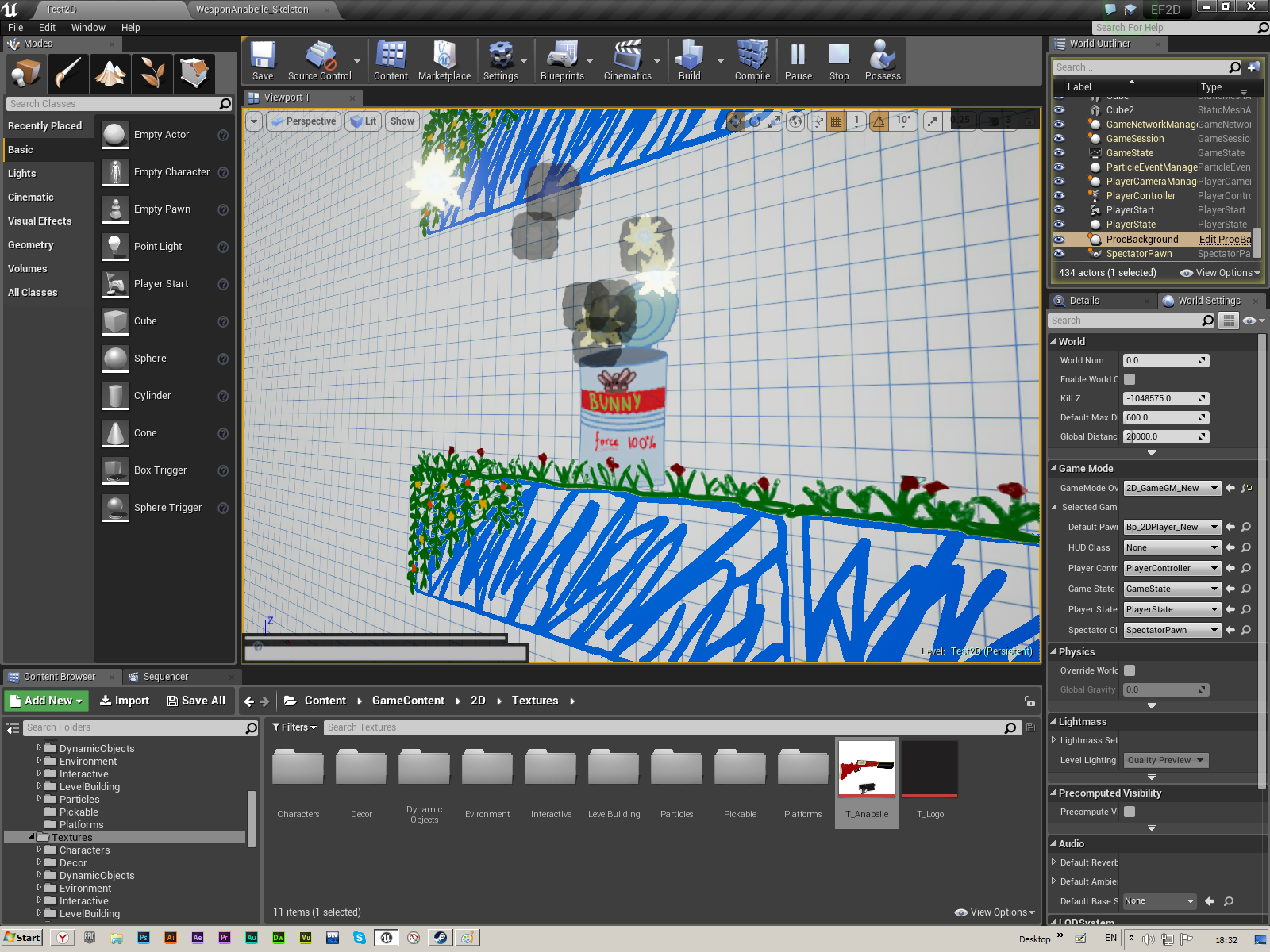Toggle Details property matrix grid icon

[1229, 321]
